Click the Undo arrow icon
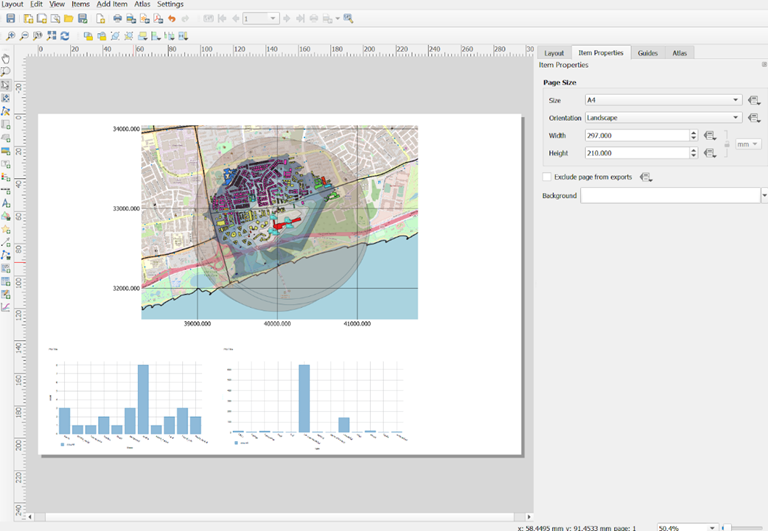Viewport: 768px width, 531px height. click(171, 19)
